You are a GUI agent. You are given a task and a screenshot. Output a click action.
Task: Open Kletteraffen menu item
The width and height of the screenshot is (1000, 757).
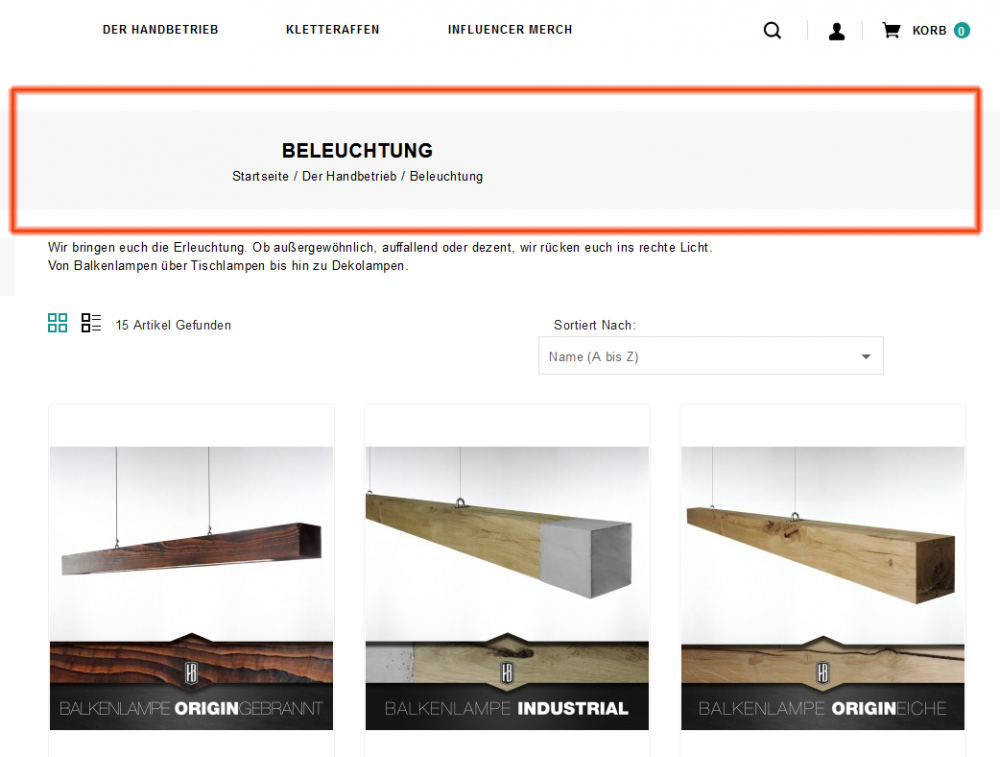tap(332, 30)
